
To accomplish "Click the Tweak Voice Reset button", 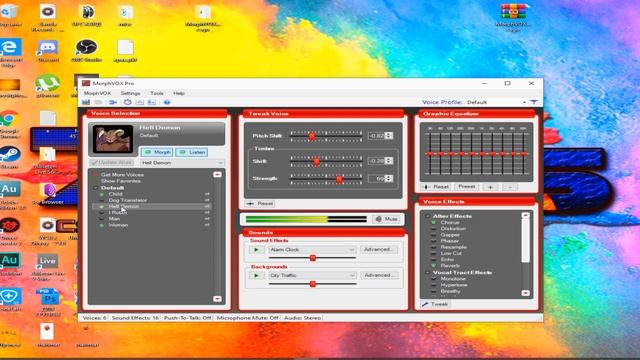I will click(260, 203).
